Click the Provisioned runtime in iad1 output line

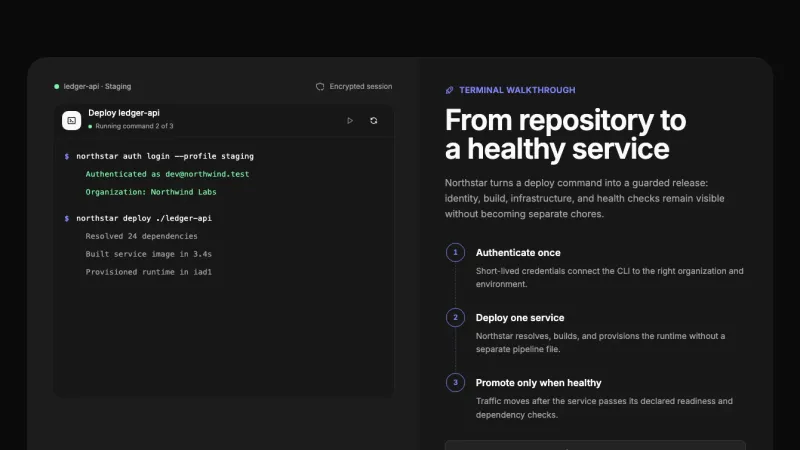click(148, 272)
